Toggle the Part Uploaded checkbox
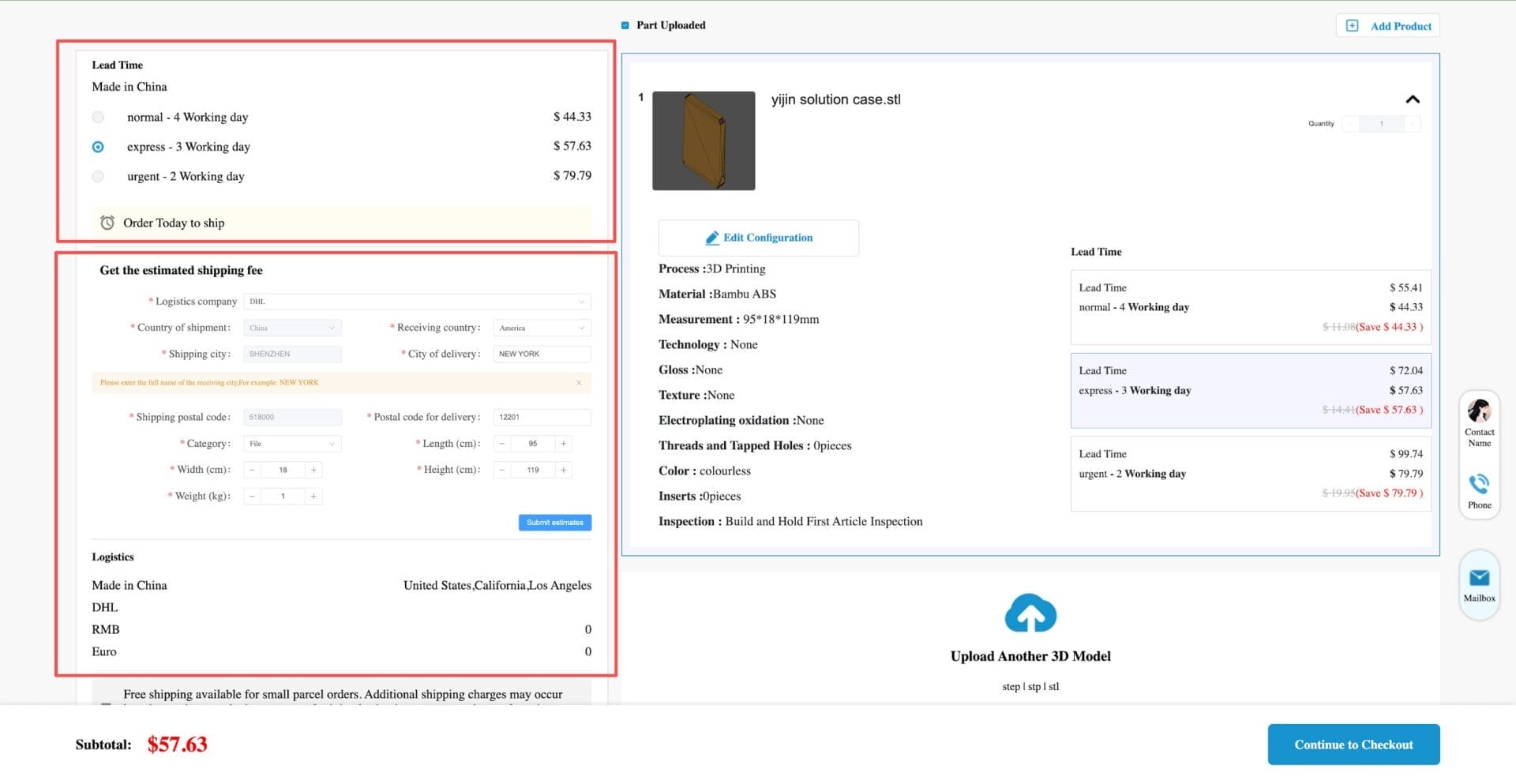The height and width of the screenshot is (784, 1516). pos(625,25)
